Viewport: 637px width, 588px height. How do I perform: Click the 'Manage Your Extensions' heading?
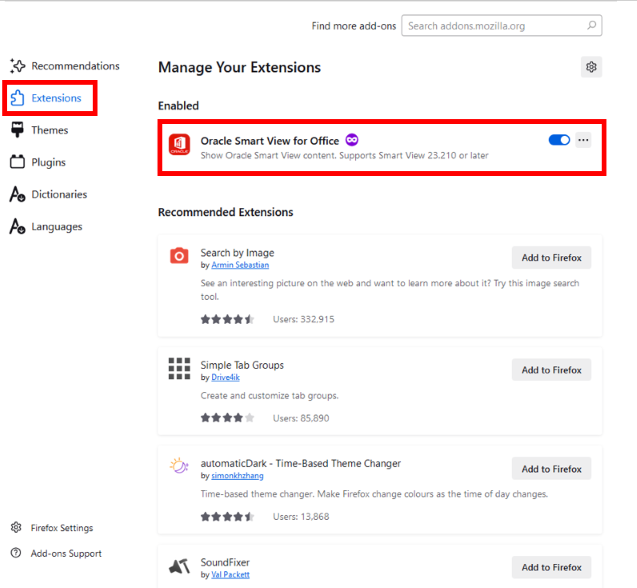[239, 67]
